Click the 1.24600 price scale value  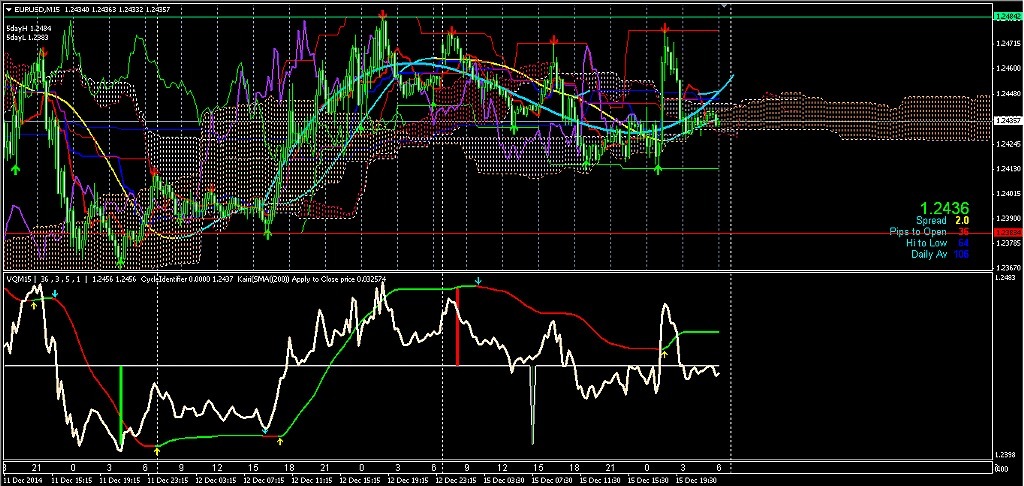(x=1008, y=68)
